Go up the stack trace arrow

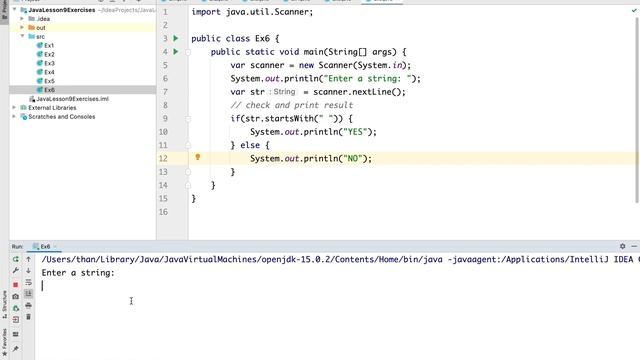click(x=29, y=259)
